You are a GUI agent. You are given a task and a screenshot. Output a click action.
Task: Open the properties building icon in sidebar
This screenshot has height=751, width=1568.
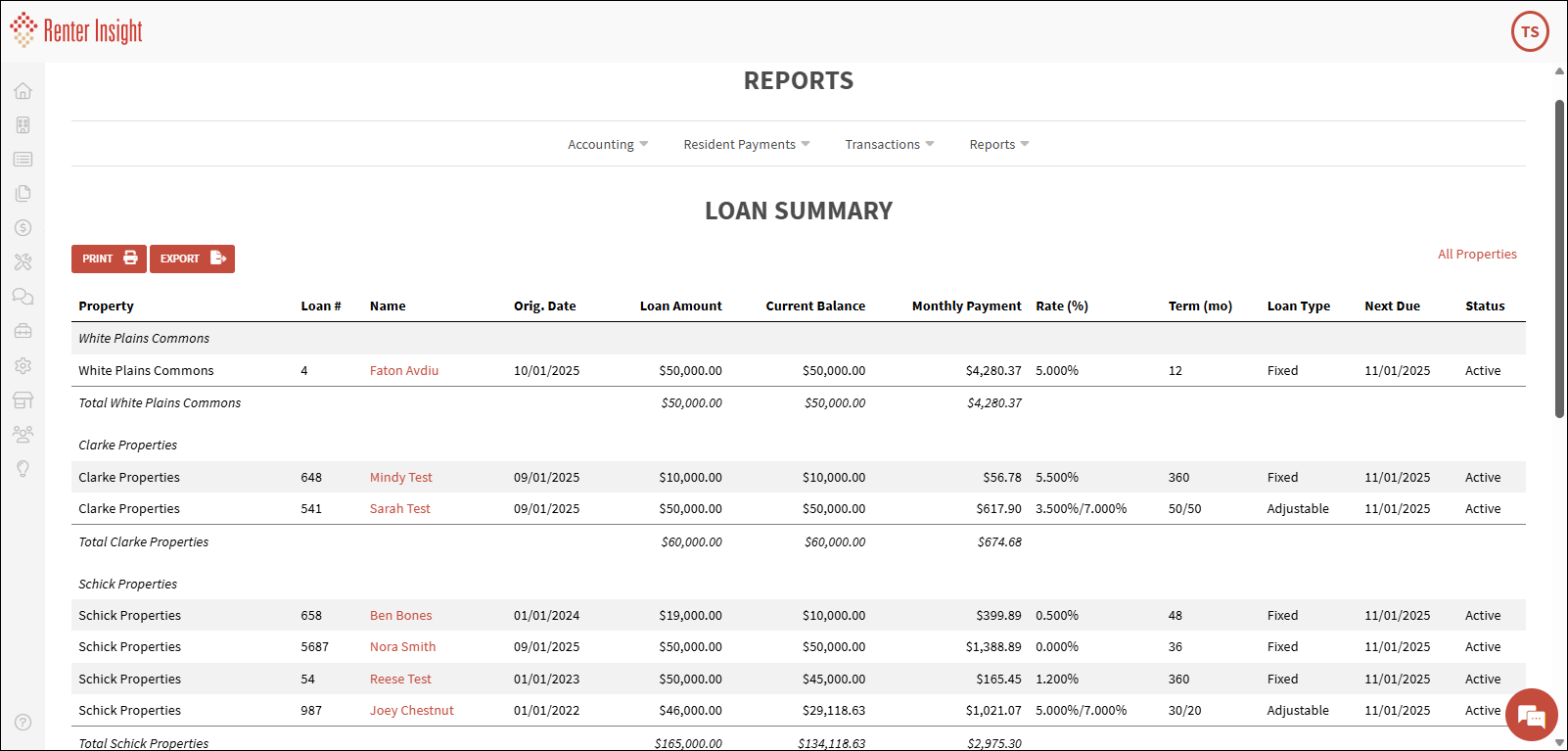(x=23, y=125)
